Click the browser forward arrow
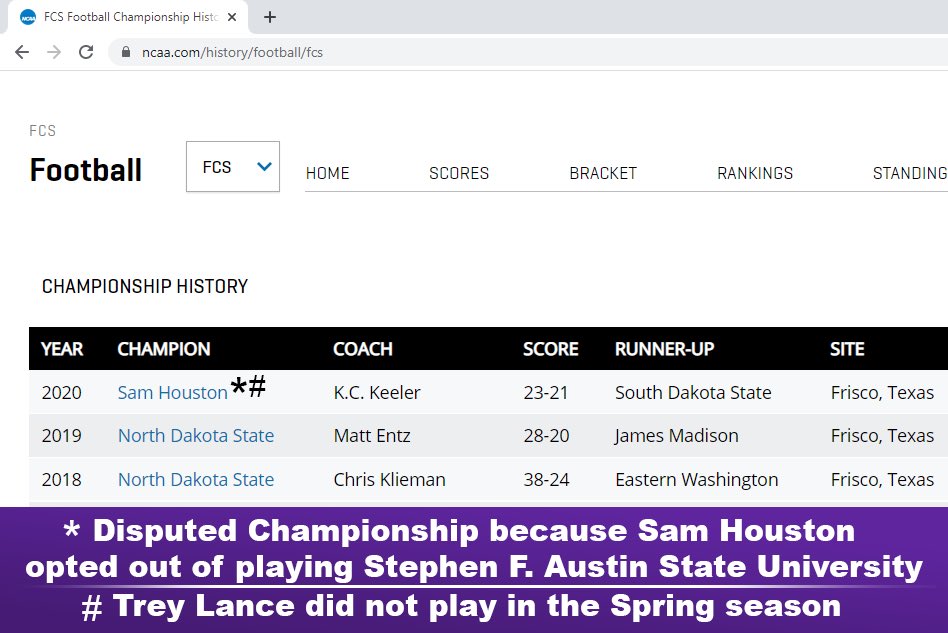Viewport: 948px width, 633px height. (x=54, y=52)
